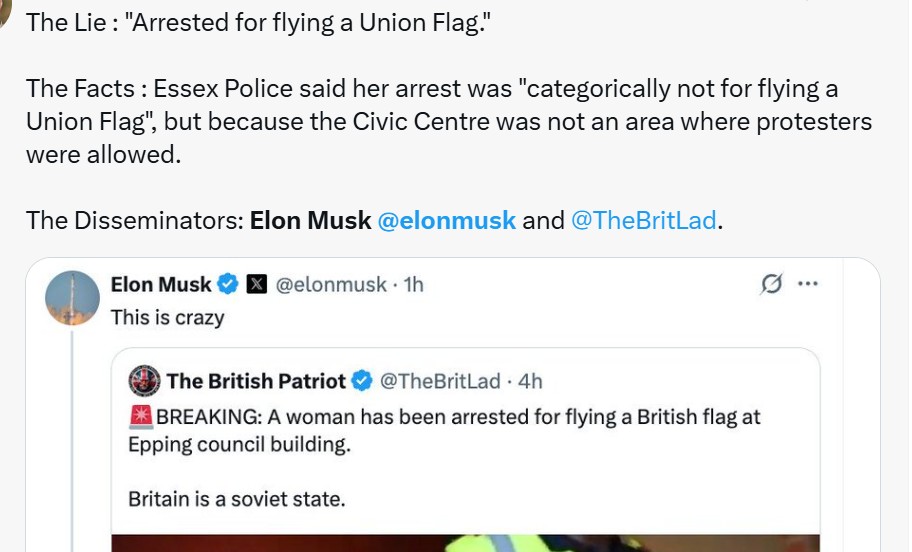The width and height of the screenshot is (912, 552).
Task: Open the three-dot More menu on quoted post
Action: [807, 284]
